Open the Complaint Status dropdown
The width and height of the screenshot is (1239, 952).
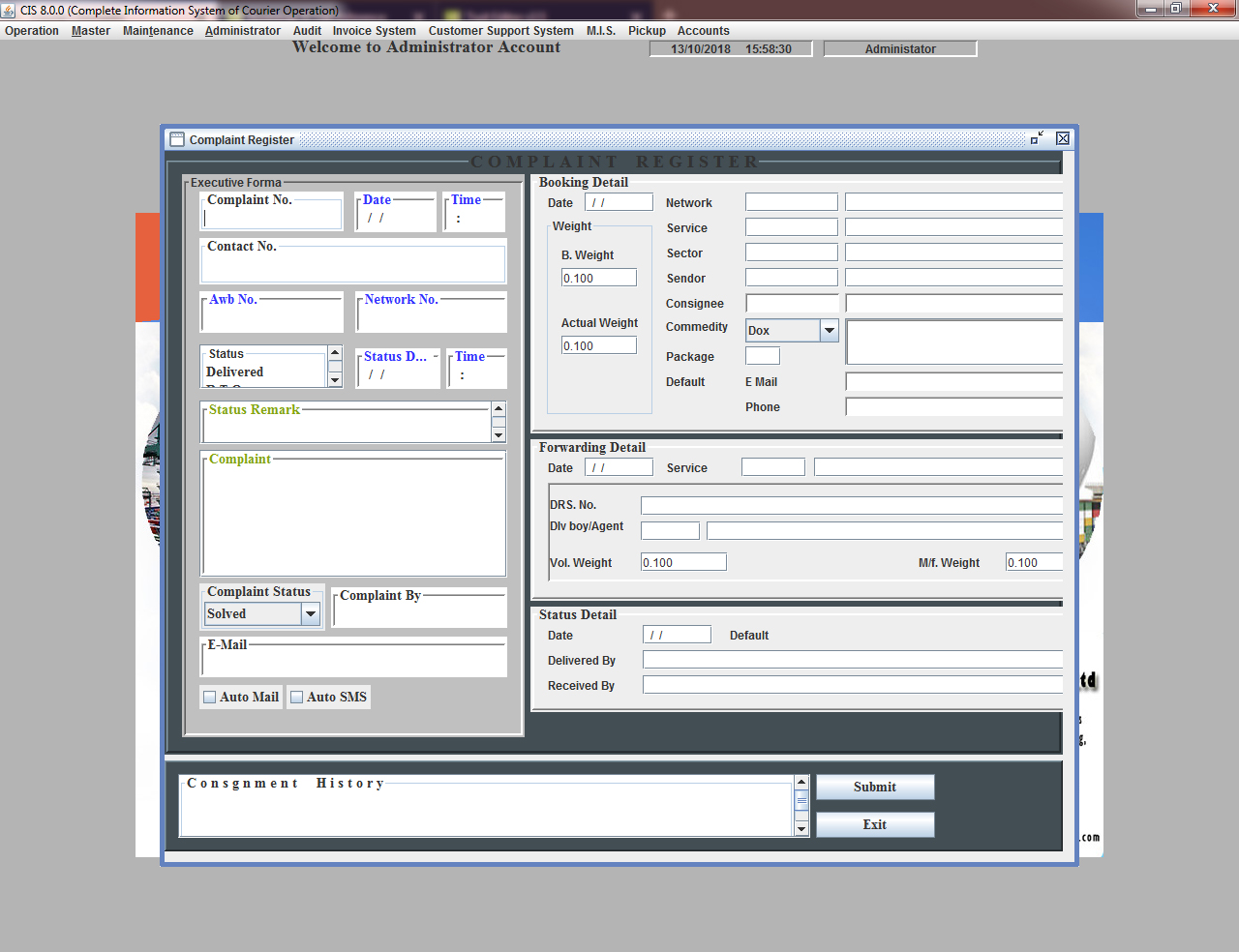point(311,613)
